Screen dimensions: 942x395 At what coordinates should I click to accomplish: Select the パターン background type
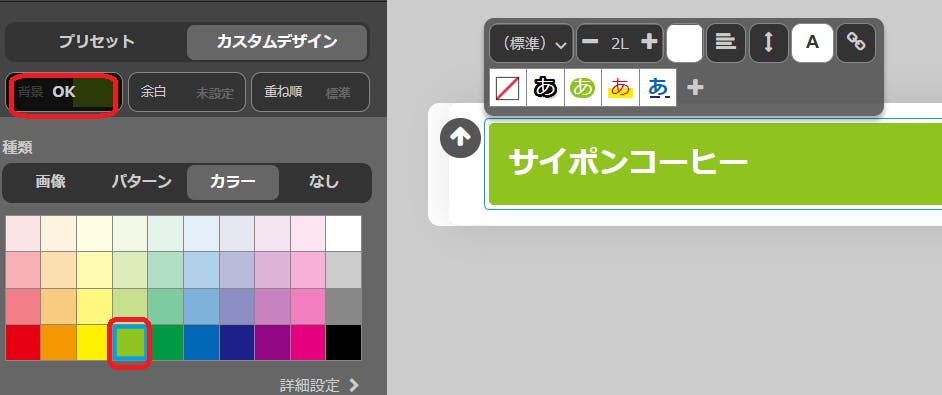tap(142, 182)
